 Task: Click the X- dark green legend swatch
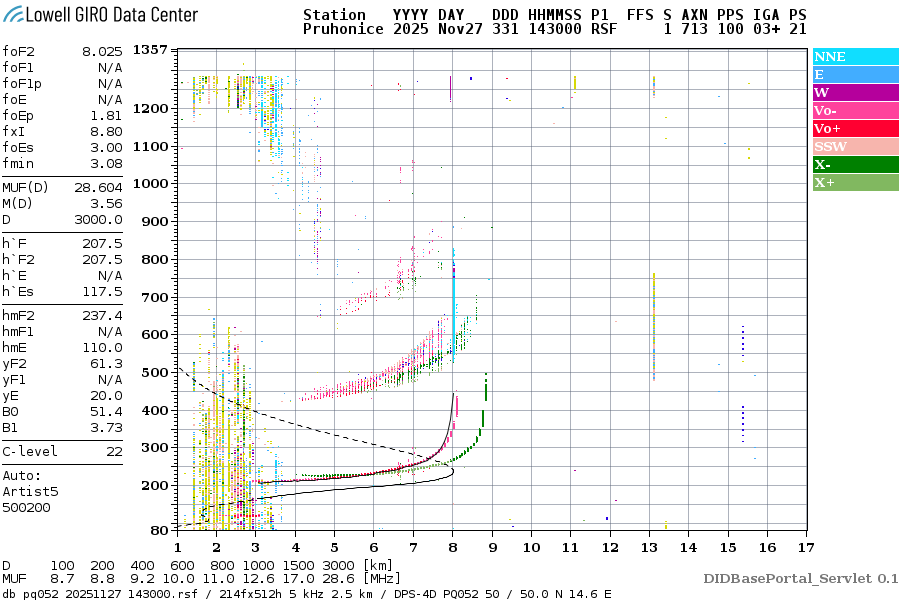[x=855, y=165]
